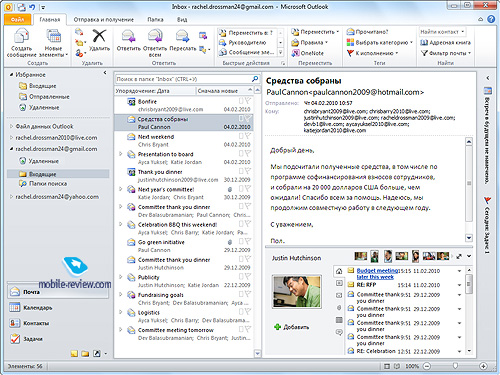Toggle the category box on the Publicity message
500x375 pixels.
241,276
